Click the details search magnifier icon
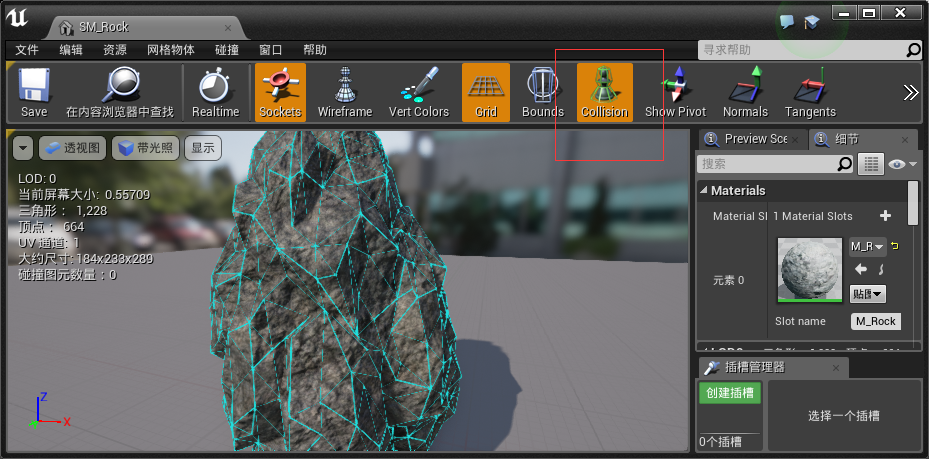 click(845, 164)
